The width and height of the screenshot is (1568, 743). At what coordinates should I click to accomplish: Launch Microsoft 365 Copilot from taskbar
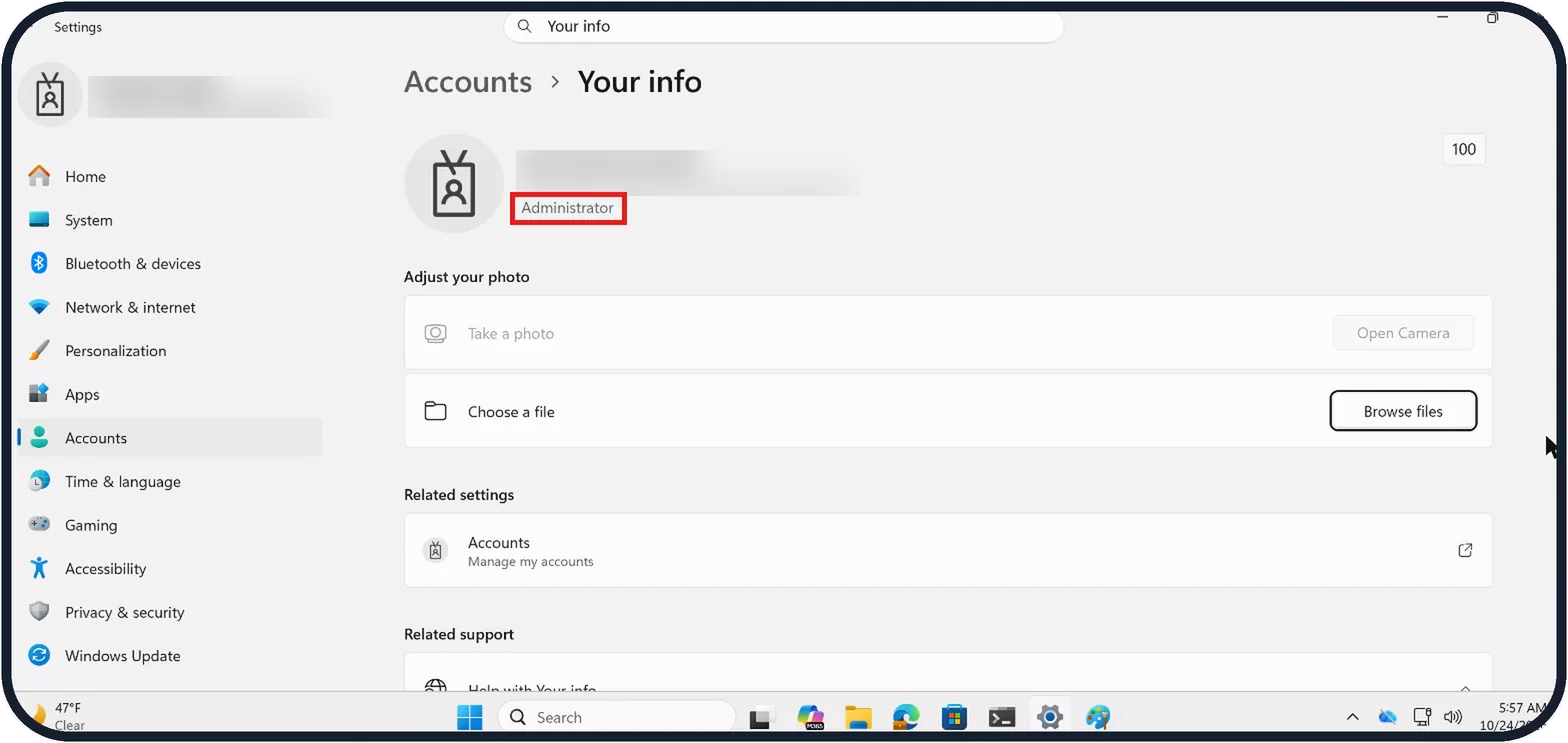(x=810, y=717)
